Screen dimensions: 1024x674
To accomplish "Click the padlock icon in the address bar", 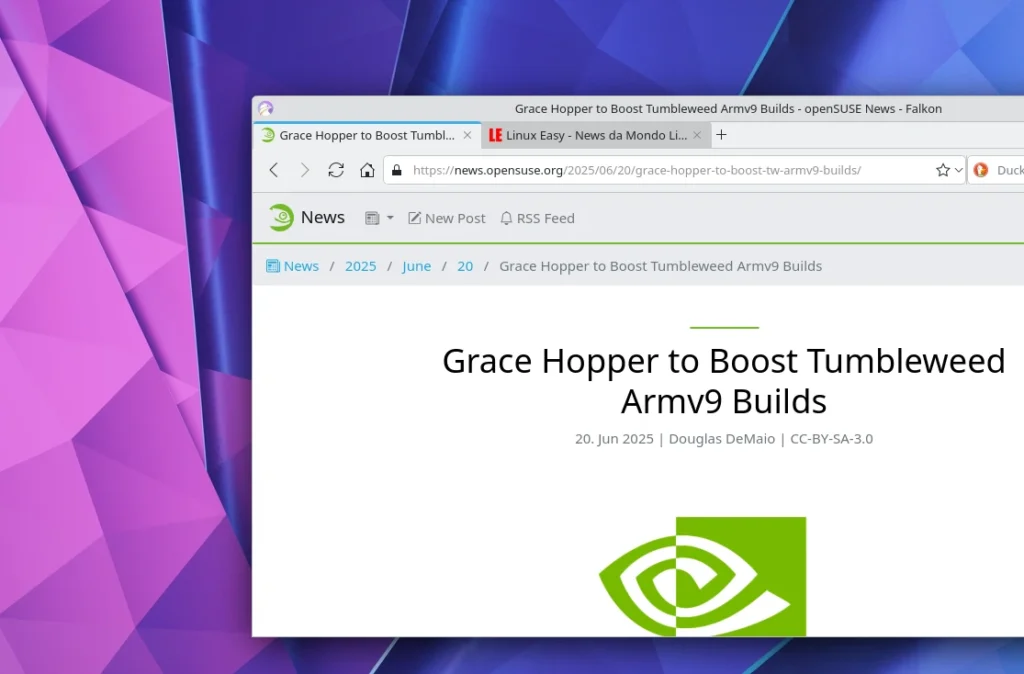I will [396, 170].
